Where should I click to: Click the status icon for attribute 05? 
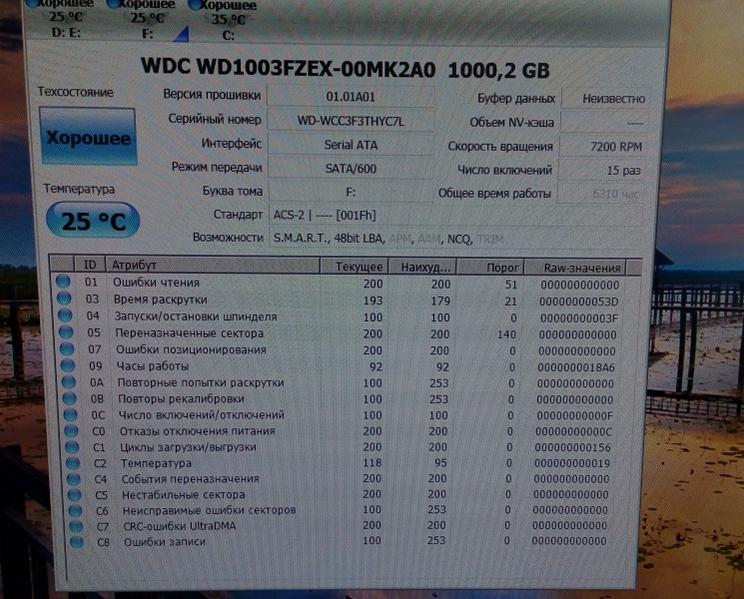pos(66,332)
